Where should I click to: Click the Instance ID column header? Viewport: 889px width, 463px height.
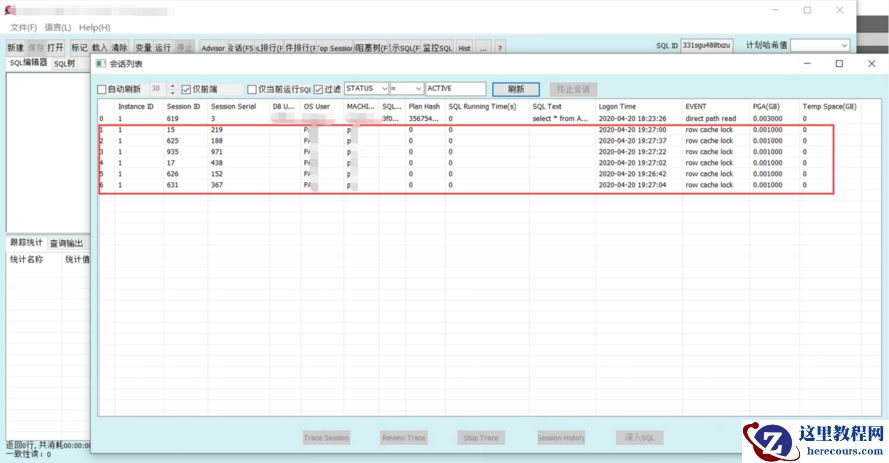[139, 107]
